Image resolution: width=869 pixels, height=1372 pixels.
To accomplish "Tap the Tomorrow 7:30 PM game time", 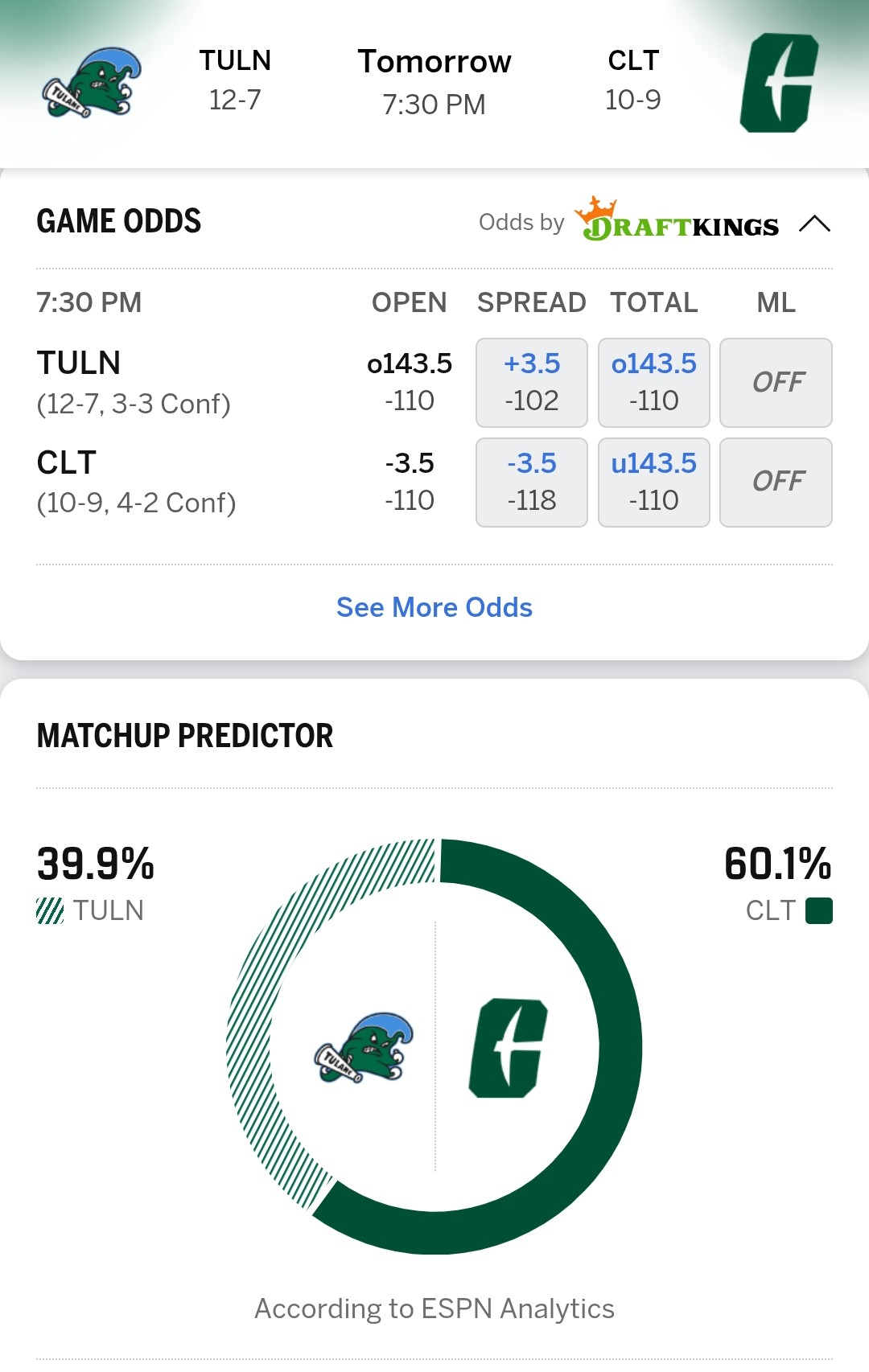I will pos(434,82).
